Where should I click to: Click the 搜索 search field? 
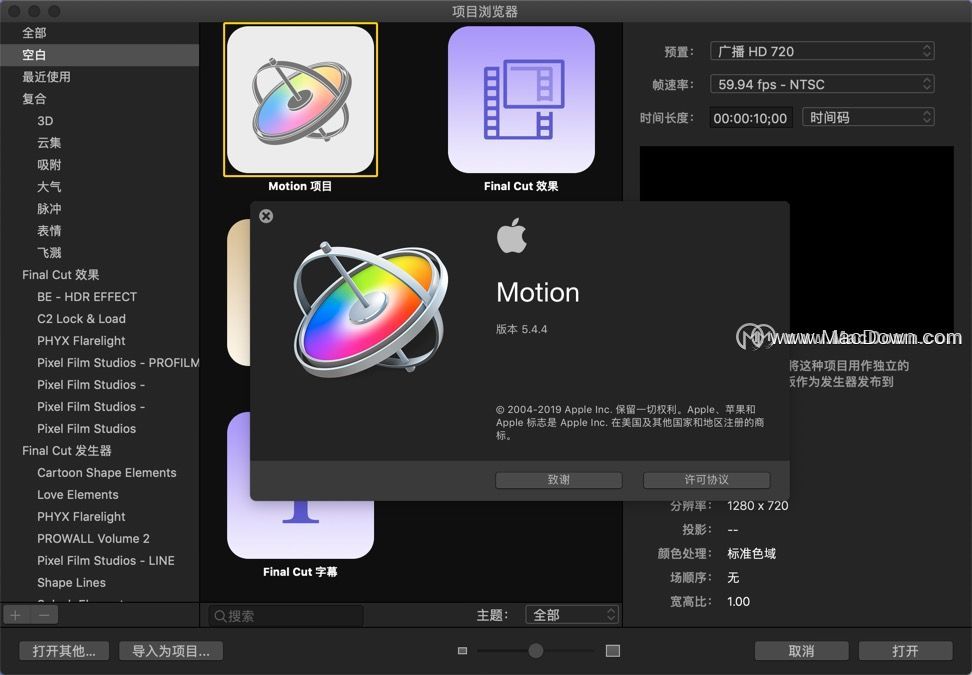286,616
